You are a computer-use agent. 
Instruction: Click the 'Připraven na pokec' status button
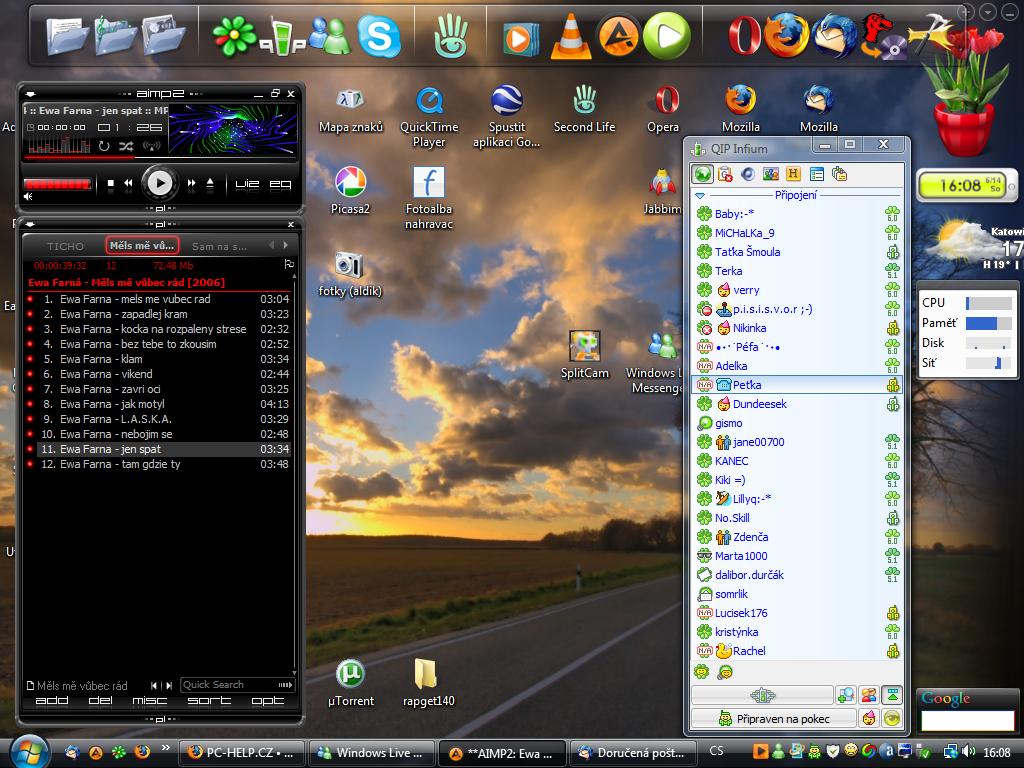click(774, 718)
